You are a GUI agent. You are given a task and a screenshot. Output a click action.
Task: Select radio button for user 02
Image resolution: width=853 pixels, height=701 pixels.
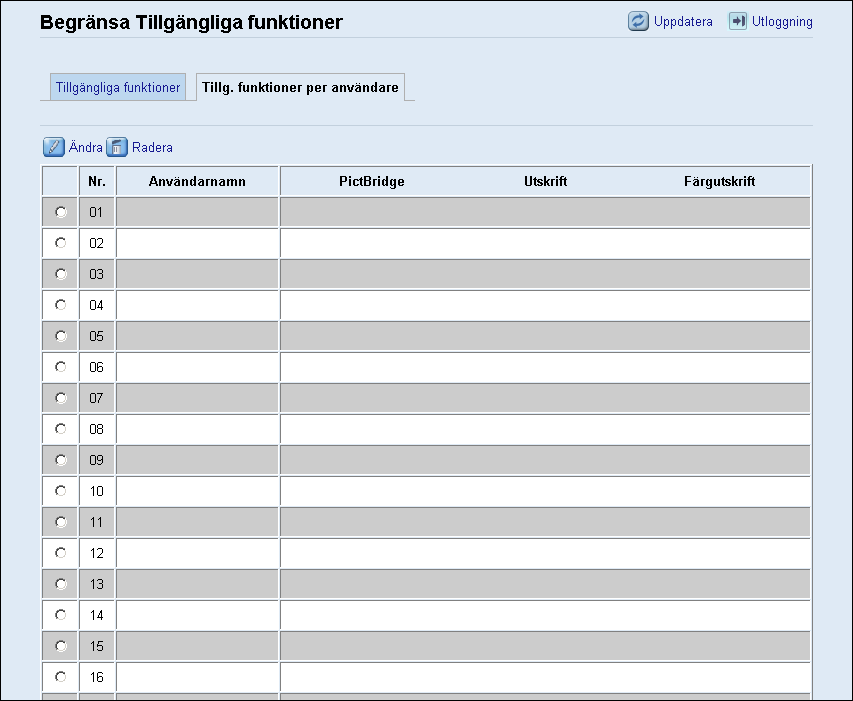(60, 243)
